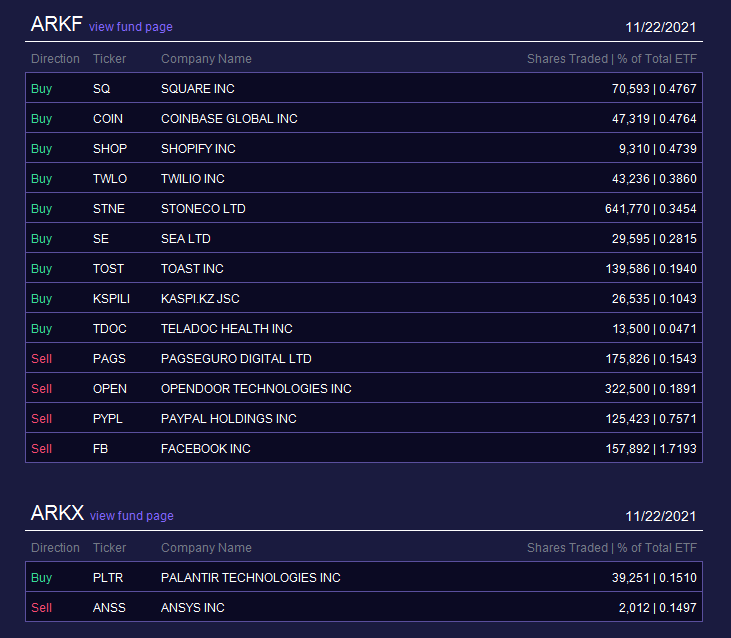
Task: Click Sell direction in ANSS row
Action: [x=41, y=608]
